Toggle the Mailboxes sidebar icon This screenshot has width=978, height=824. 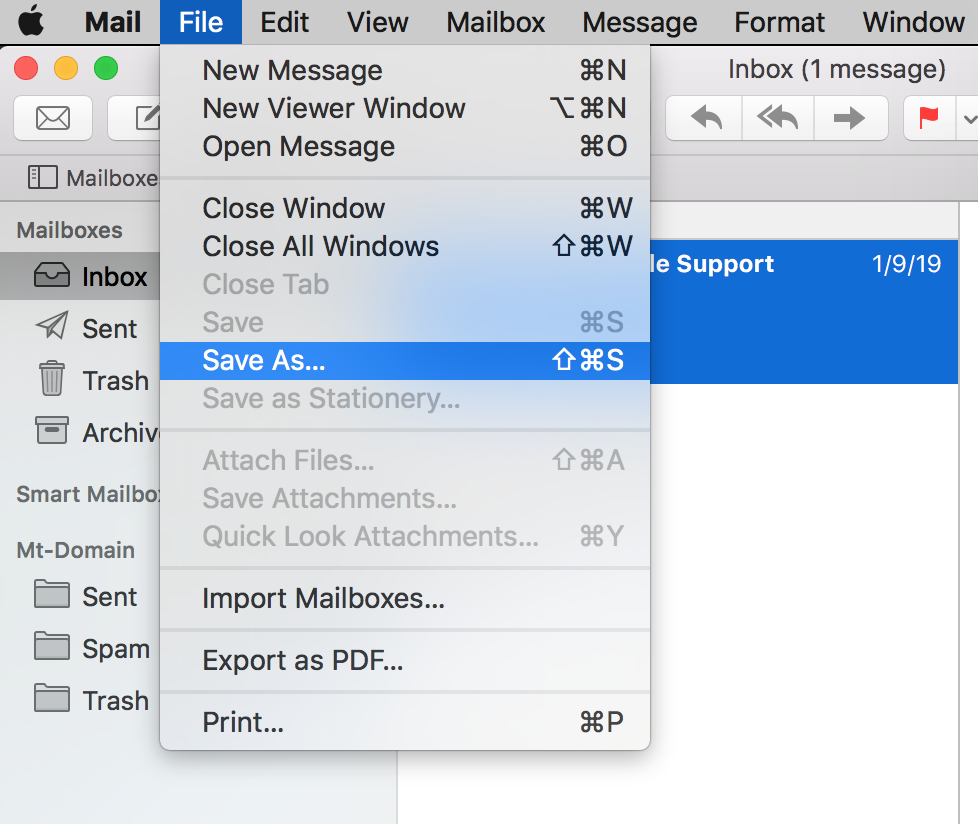pyautogui.click(x=40, y=176)
